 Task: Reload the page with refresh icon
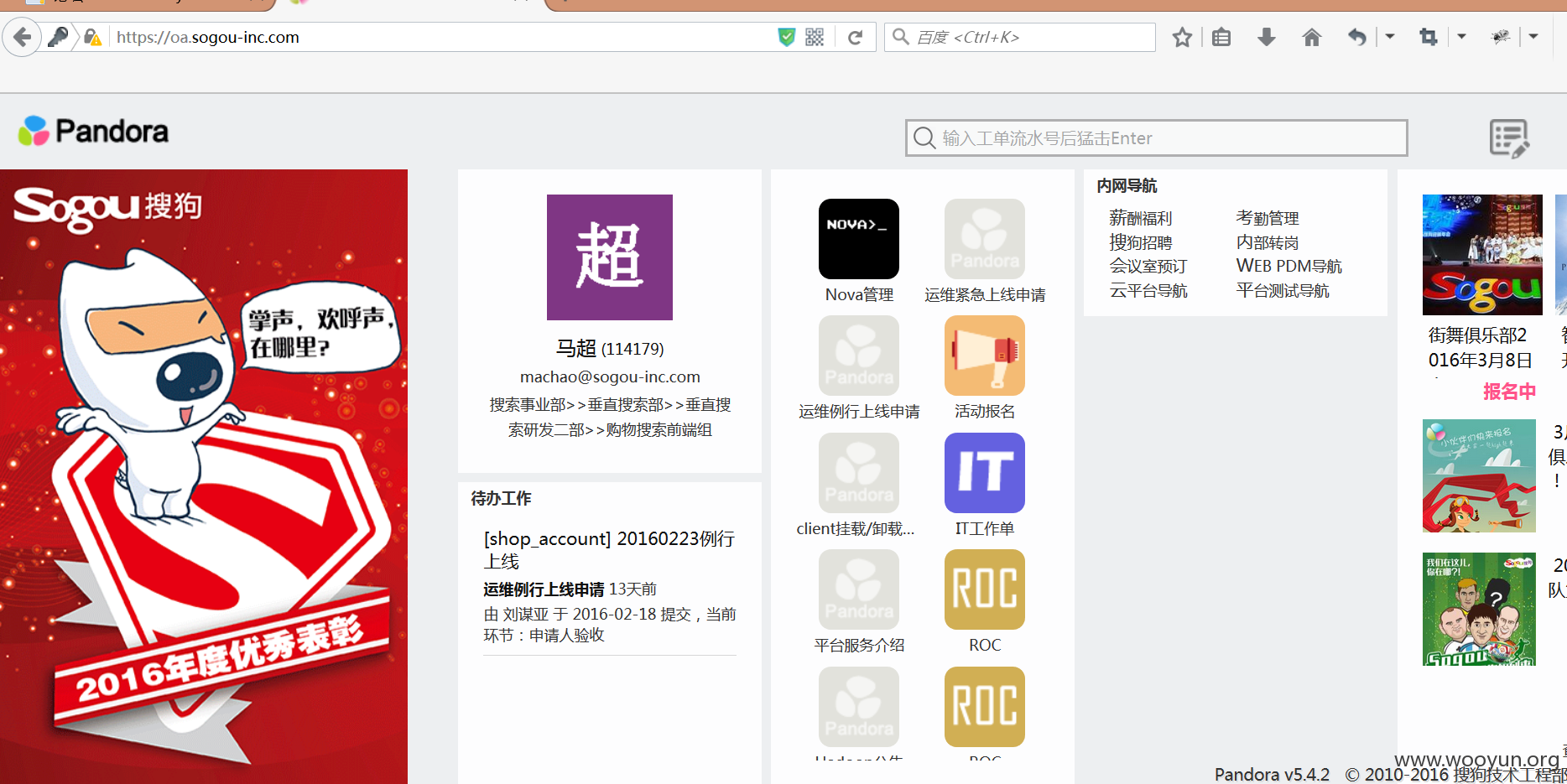(856, 37)
